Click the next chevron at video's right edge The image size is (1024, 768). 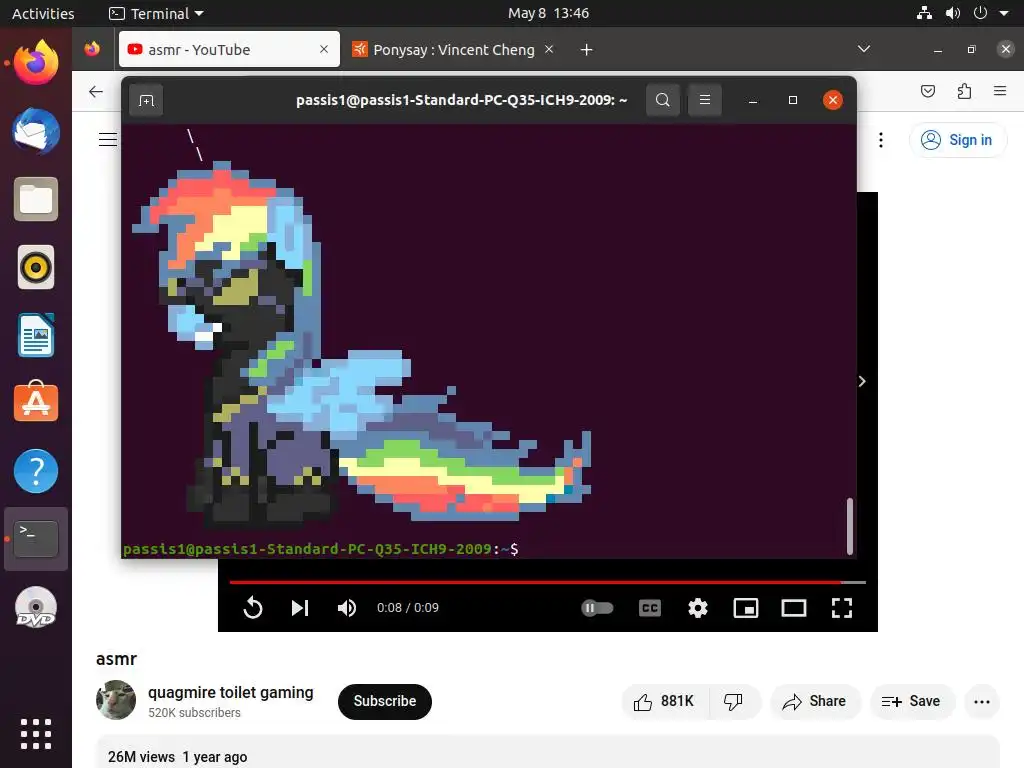tap(862, 381)
